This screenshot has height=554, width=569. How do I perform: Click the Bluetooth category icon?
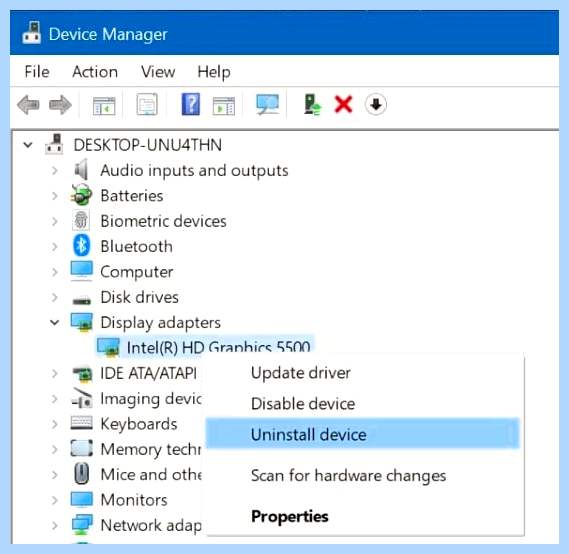[x=82, y=246]
